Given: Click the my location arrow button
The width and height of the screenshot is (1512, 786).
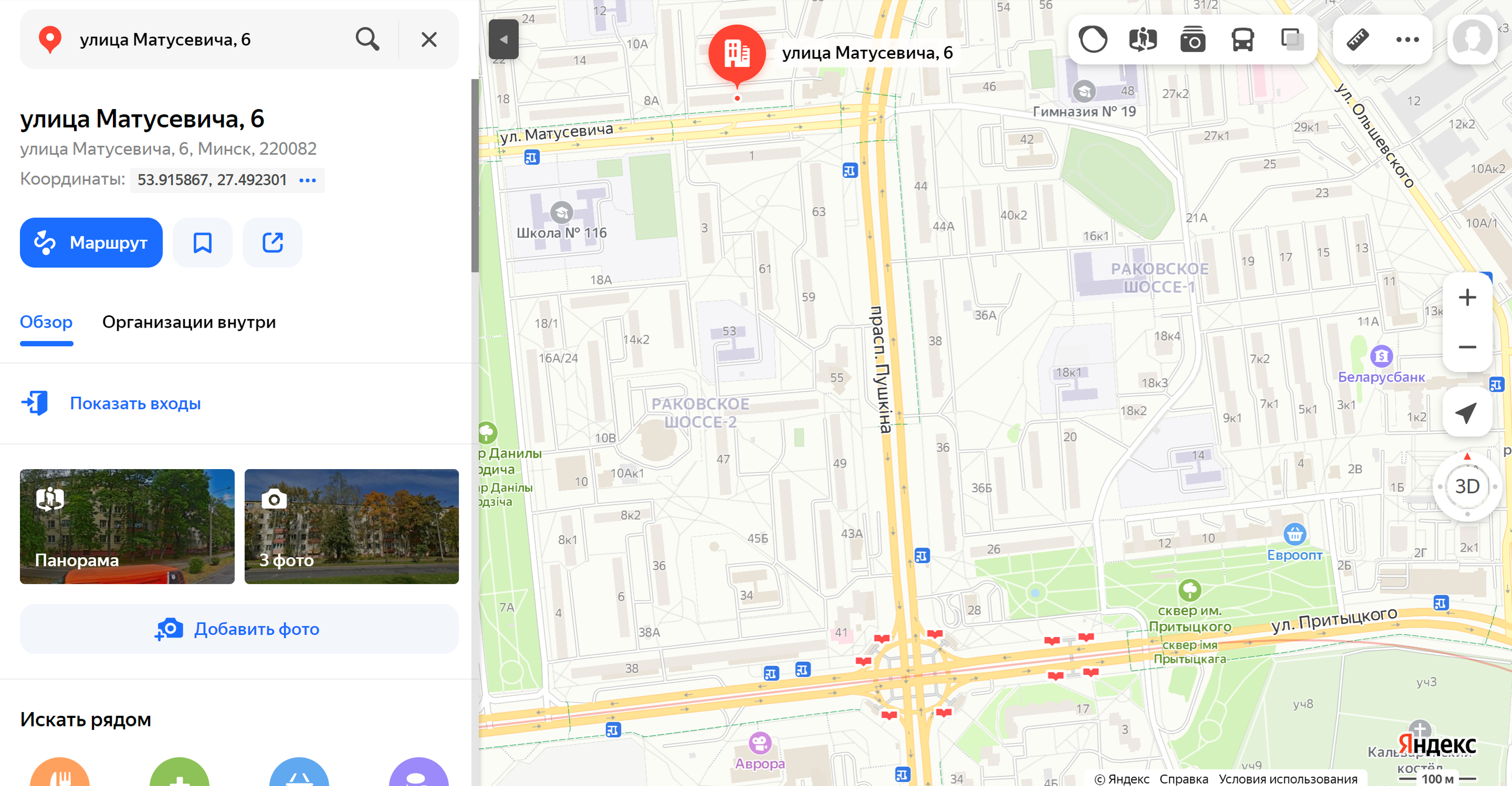Looking at the screenshot, I should click(x=1467, y=412).
